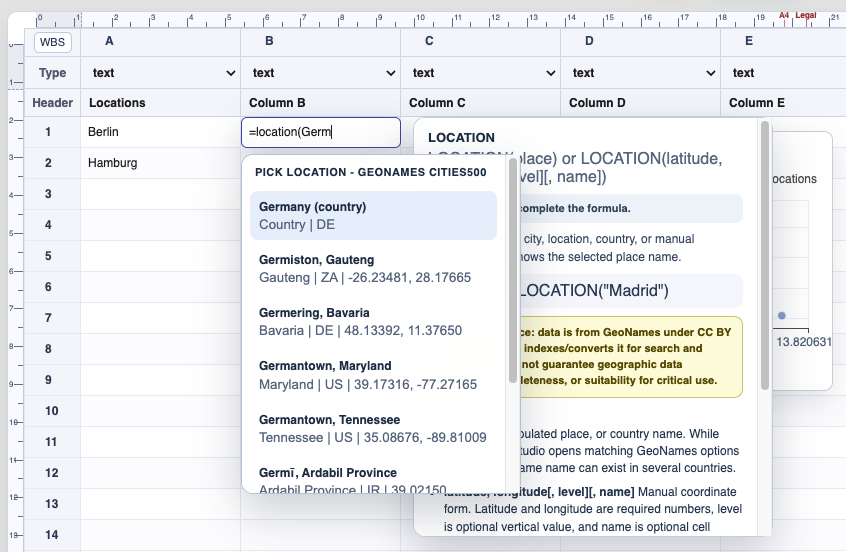This screenshot has width=846, height=552.
Task: Select row 14 number header
Action: pos(51,535)
